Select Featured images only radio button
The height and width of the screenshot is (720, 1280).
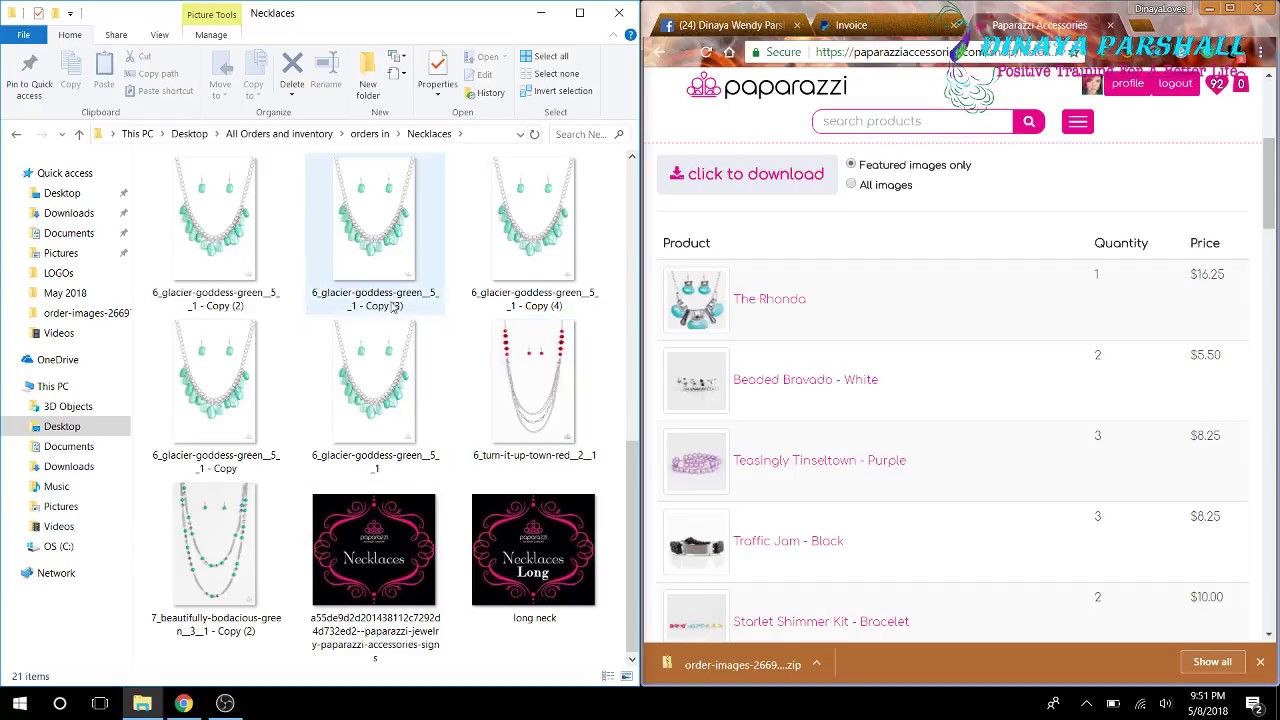(851, 164)
